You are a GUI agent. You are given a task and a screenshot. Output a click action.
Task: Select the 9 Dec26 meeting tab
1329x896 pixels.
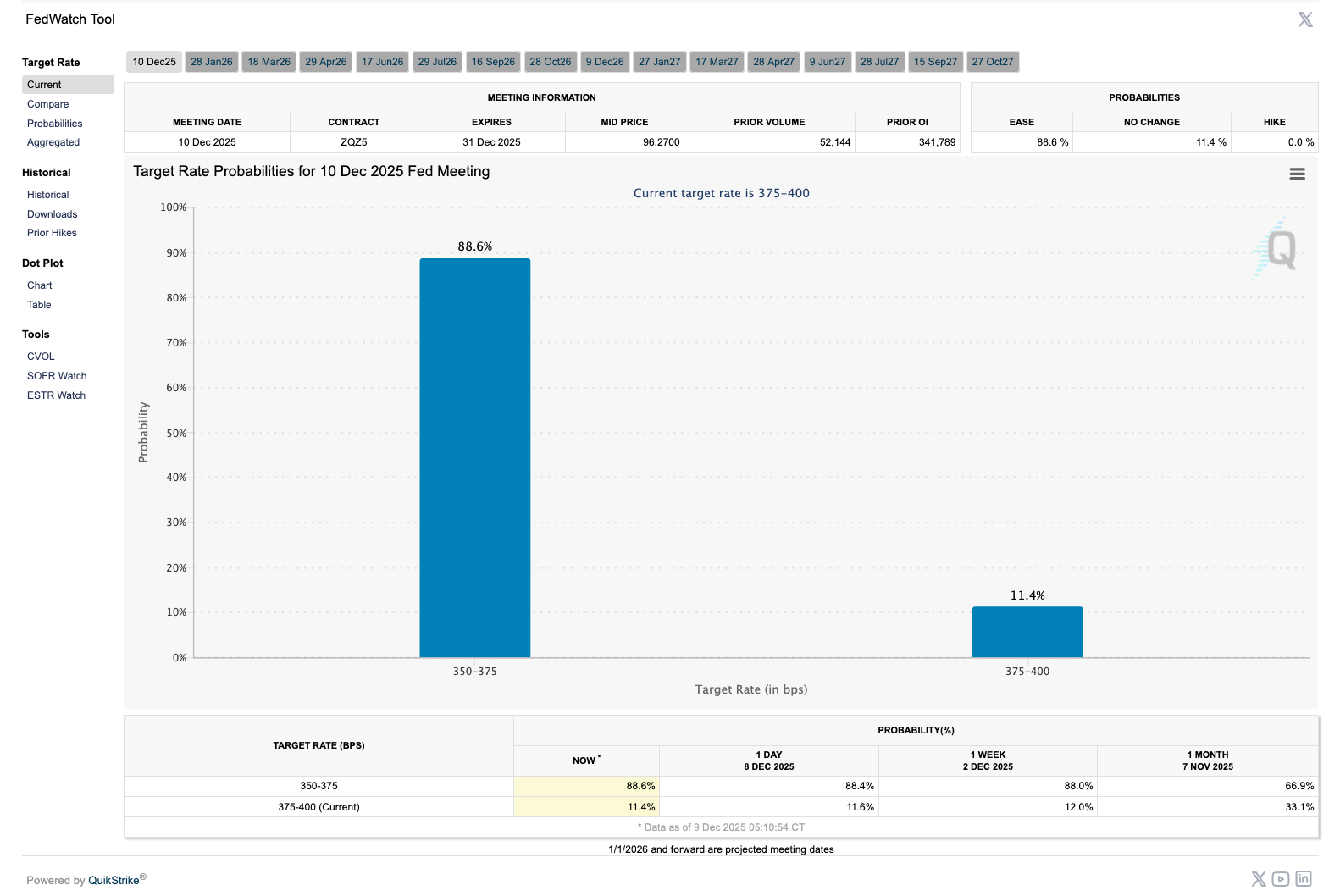pos(605,62)
